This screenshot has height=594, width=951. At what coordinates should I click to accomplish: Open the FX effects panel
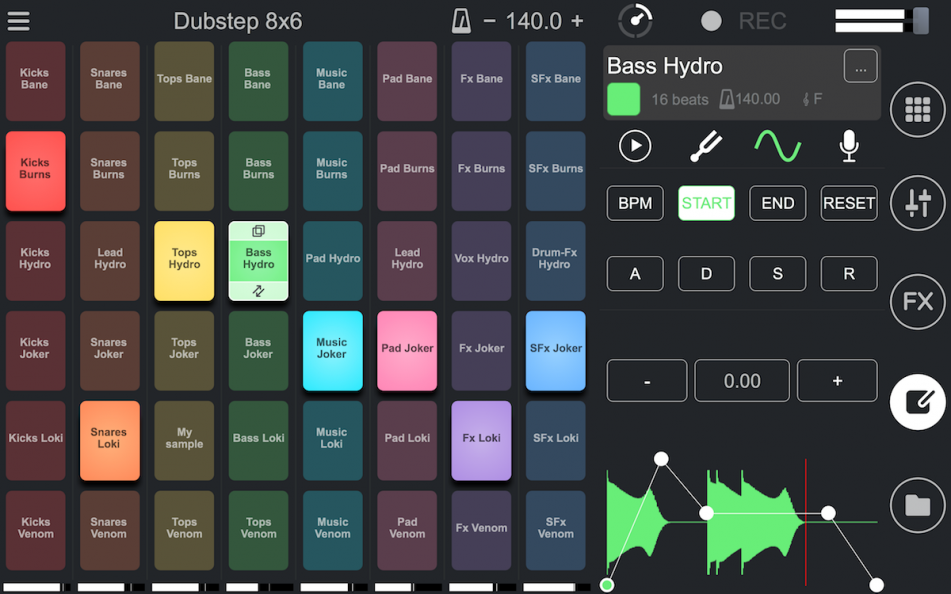[917, 302]
